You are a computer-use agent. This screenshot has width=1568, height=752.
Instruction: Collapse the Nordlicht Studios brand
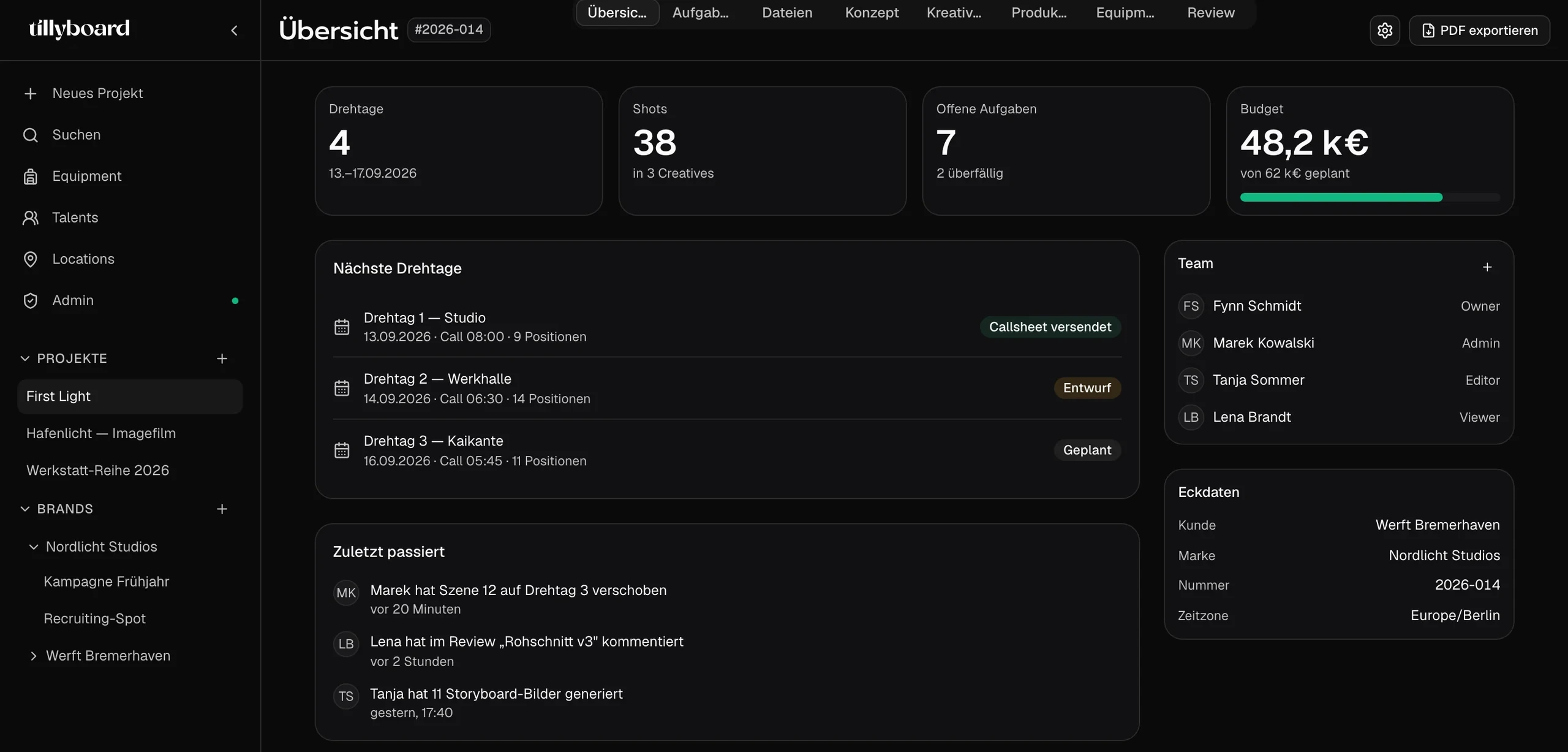click(34, 547)
